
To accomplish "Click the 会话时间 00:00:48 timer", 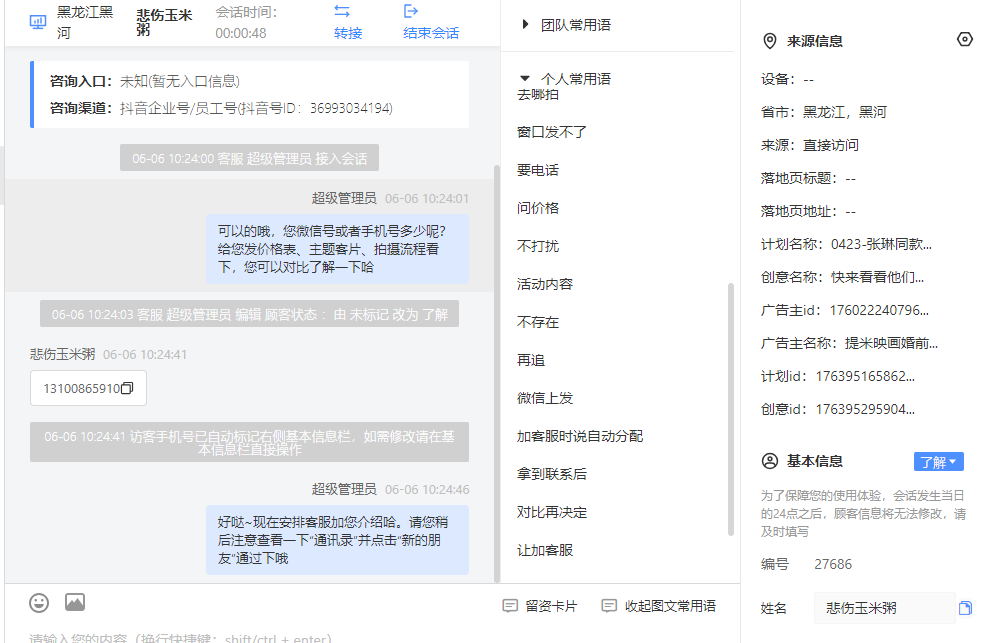I will [x=246, y=22].
